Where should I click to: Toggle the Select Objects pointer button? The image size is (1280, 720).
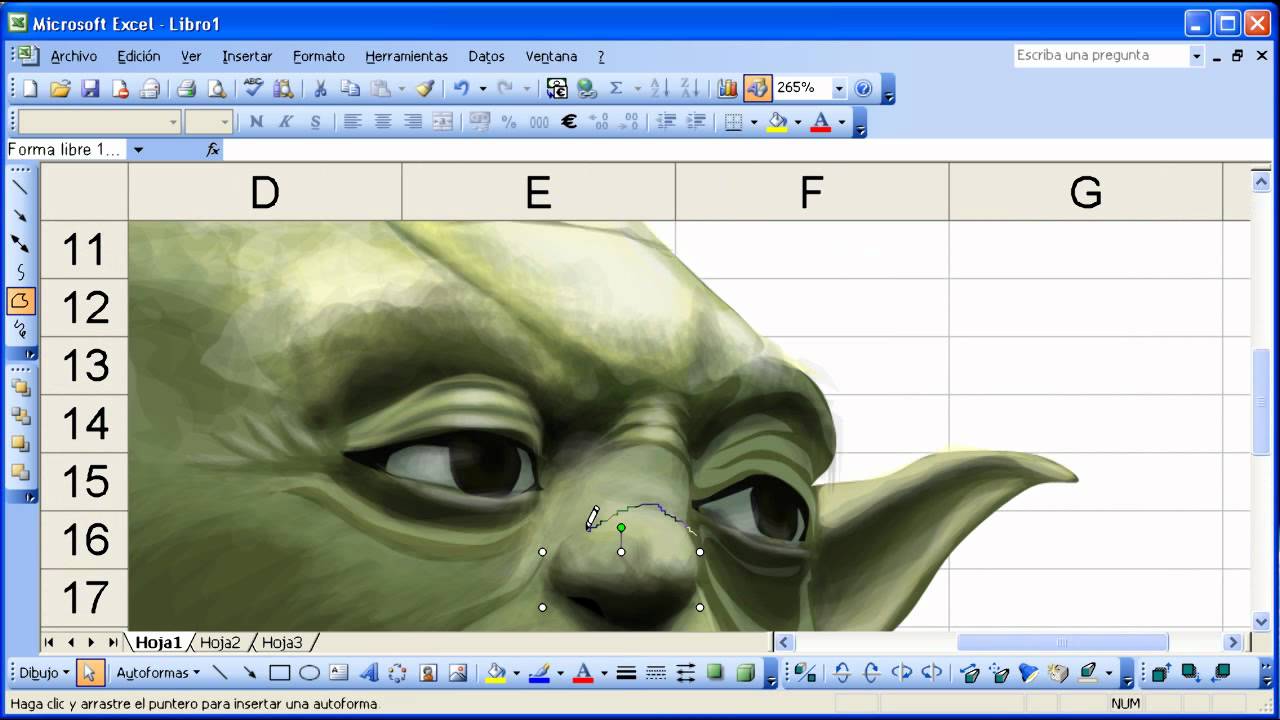click(91, 673)
